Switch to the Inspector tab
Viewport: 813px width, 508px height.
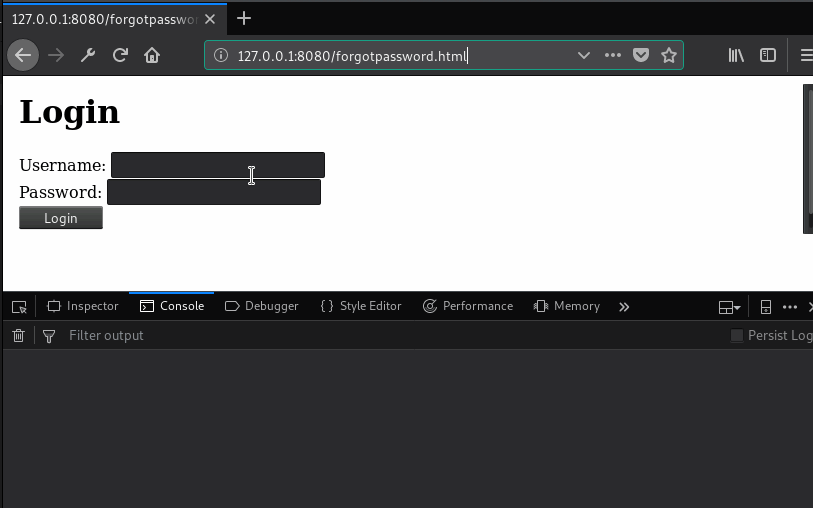(82, 306)
